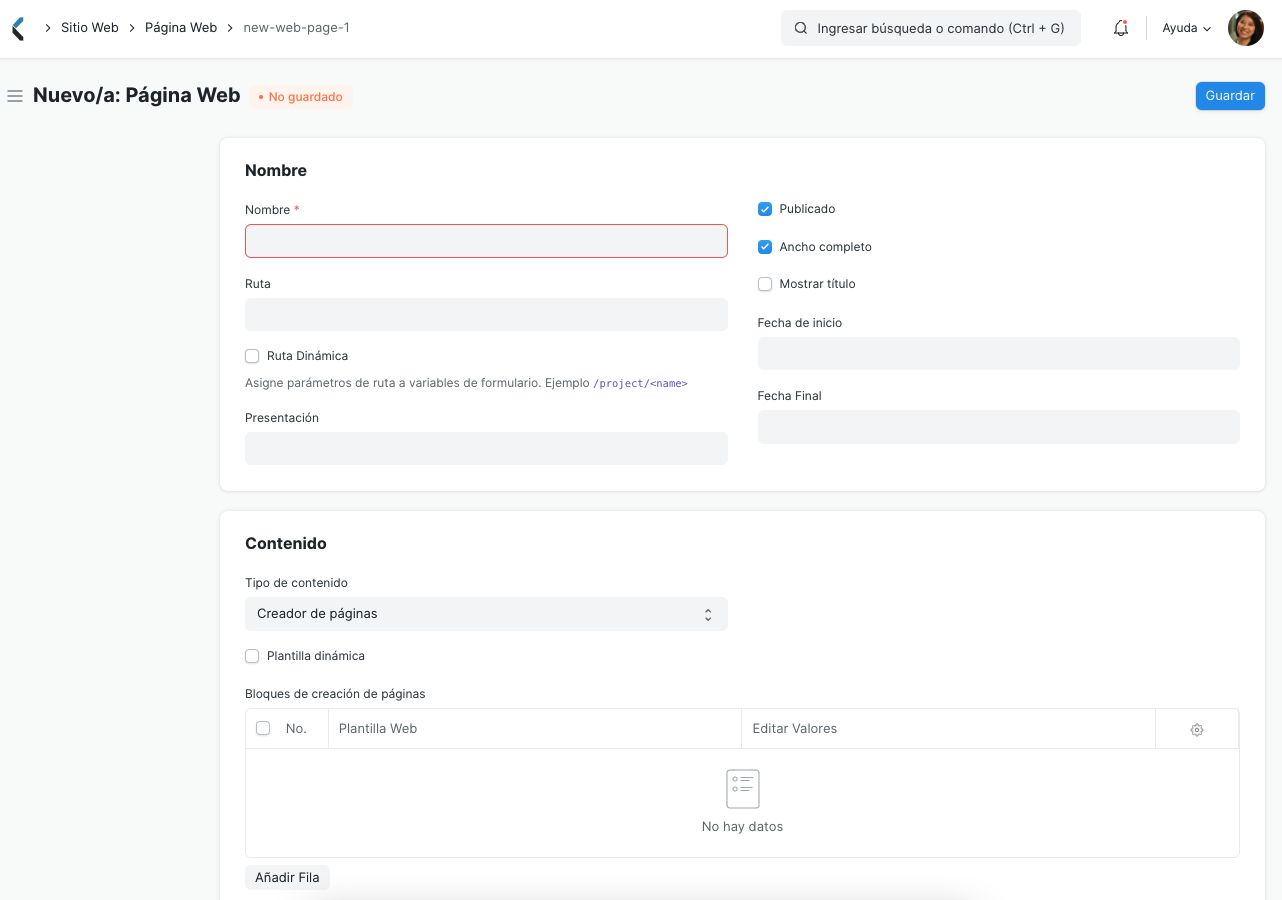The height and width of the screenshot is (900, 1282).
Task: Click the Contenido section heading
Action: (x=286, y=544)
